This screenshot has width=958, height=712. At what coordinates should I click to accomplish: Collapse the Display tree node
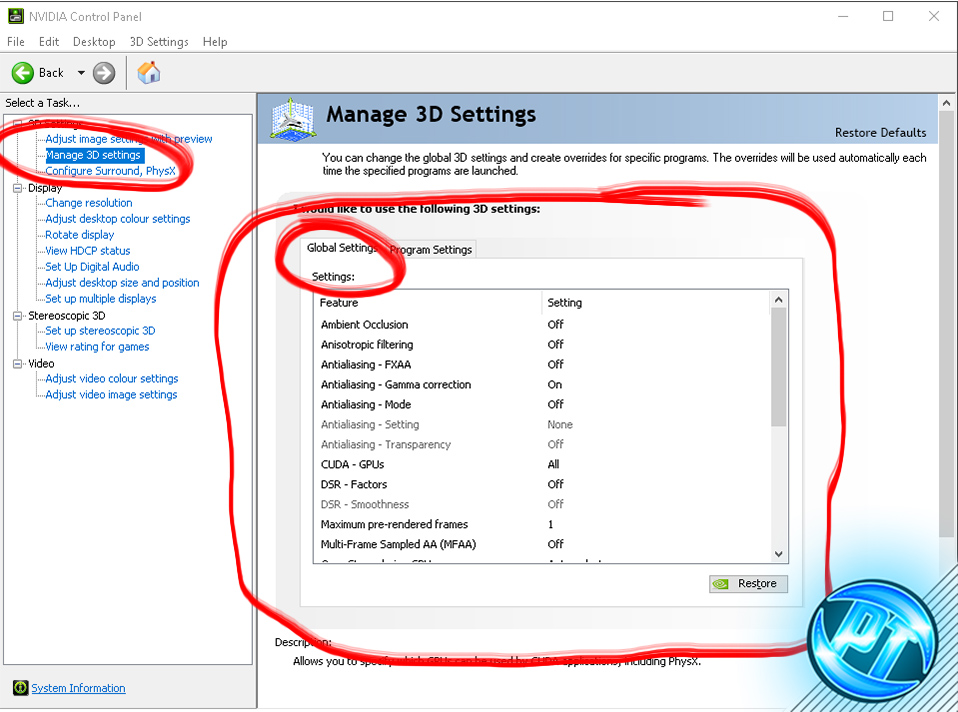click(x=18, y=188)
